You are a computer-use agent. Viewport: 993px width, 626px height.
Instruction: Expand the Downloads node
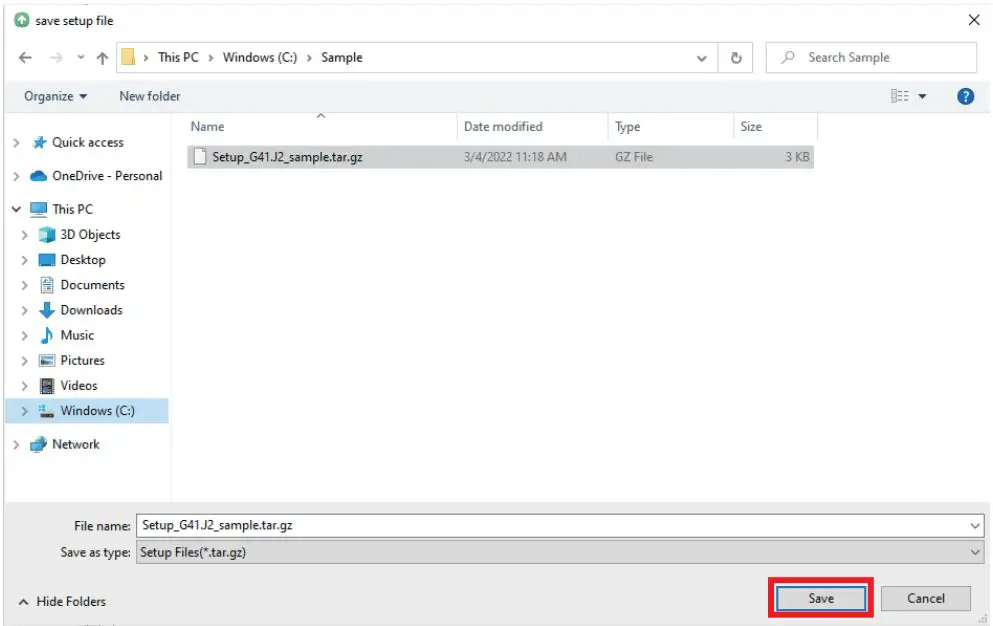click(25, 310)
